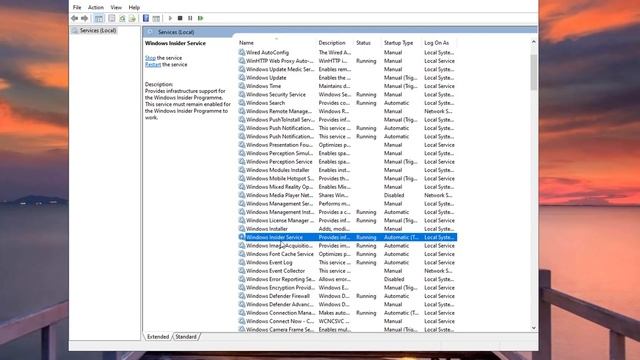The height and width of the screenshot is (360, 640).
Task: Sort by the Name column header
Action: [276, 43]
